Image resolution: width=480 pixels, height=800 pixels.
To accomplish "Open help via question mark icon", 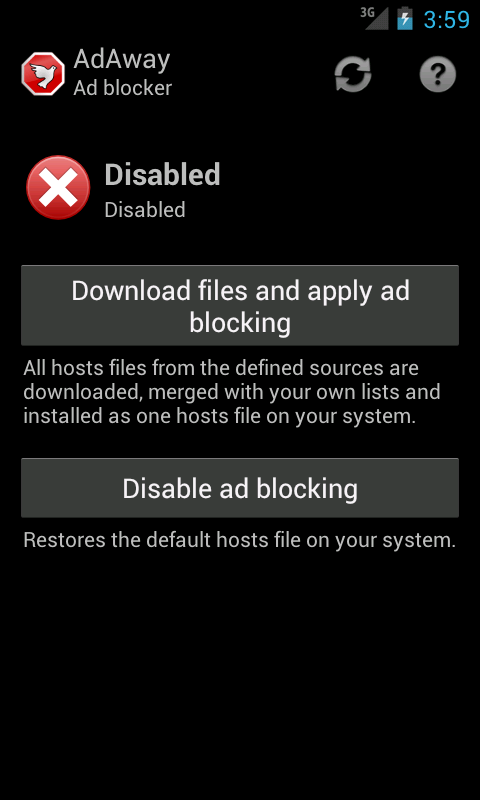I will pos(438,74).
